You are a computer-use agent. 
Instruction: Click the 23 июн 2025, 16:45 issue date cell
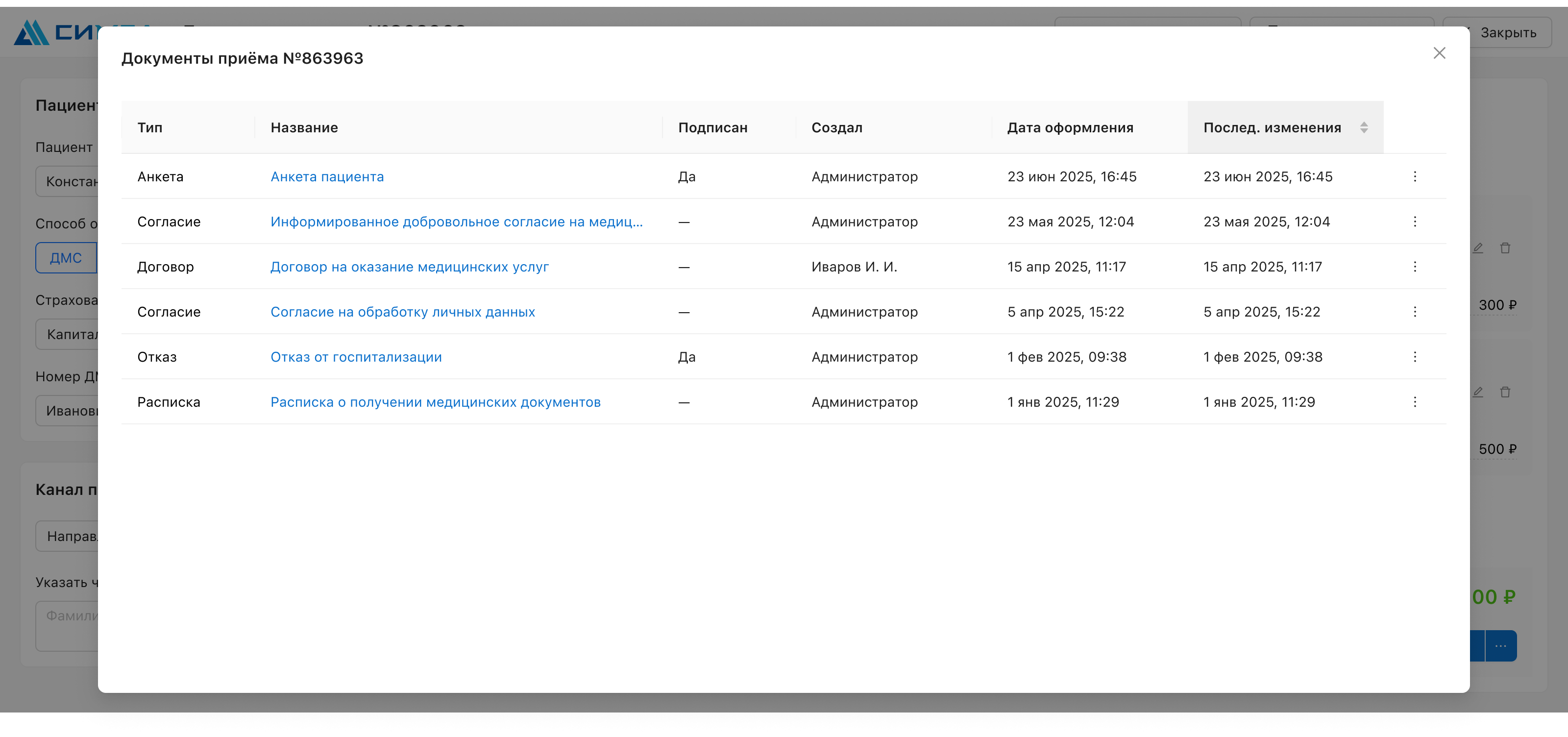click(1071, 176)
